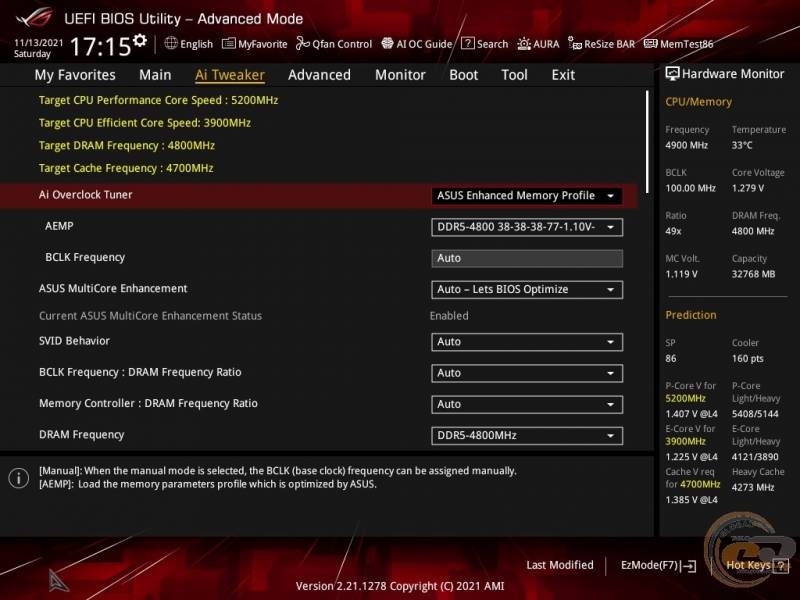This screenshot has width=800, height=600.
Task: Click Target Cache Frequency : 4700MHz text
Action: coord(126,168)
